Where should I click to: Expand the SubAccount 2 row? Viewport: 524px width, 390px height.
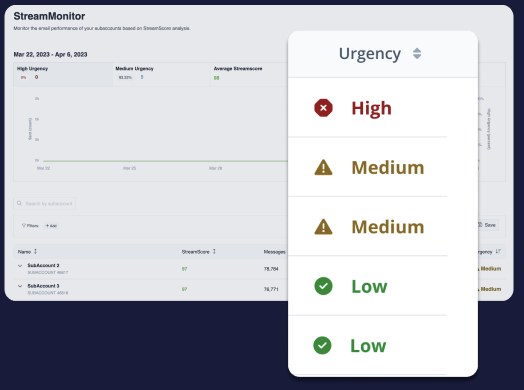tap(20, 266)
